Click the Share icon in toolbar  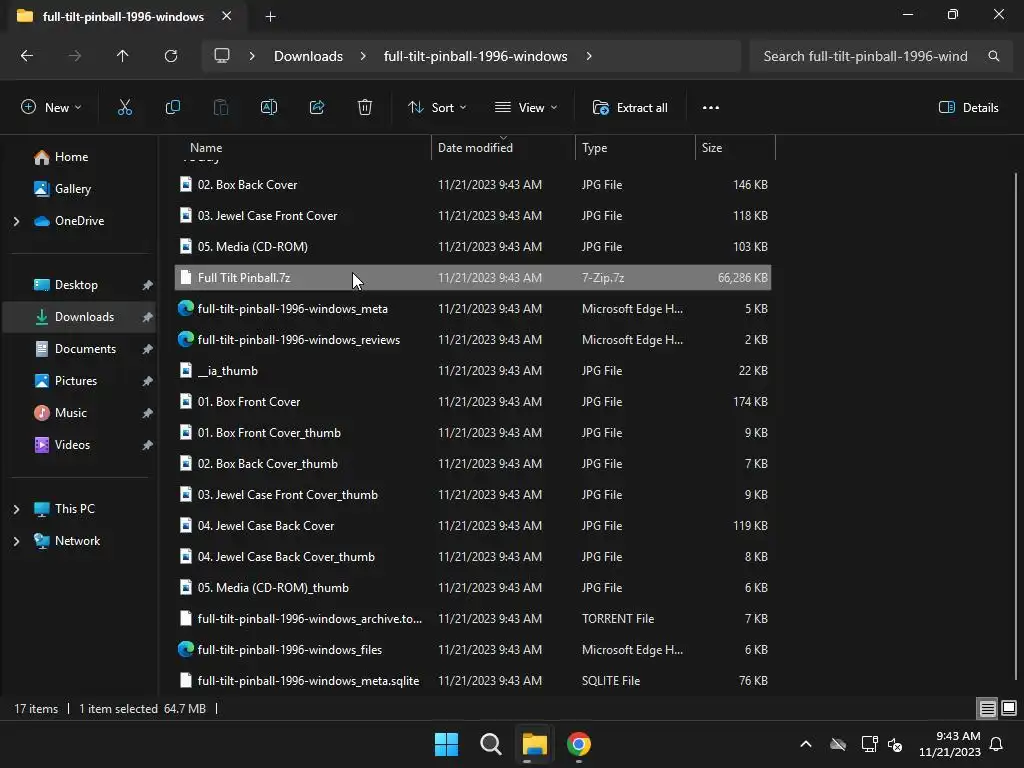click(317, 108)
